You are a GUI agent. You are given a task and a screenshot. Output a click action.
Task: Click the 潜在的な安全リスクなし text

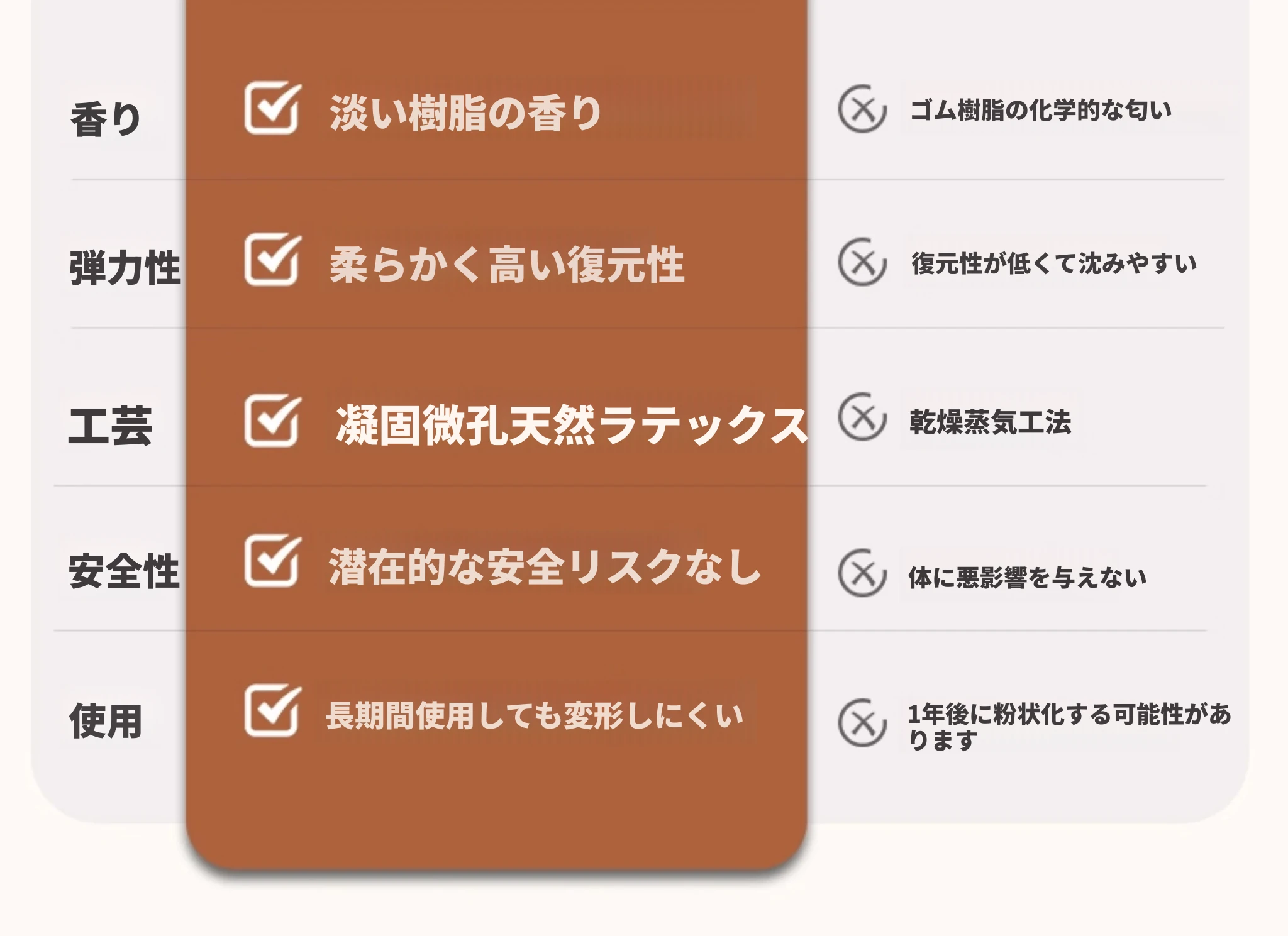pyautogui.click(x=545, y=566)
